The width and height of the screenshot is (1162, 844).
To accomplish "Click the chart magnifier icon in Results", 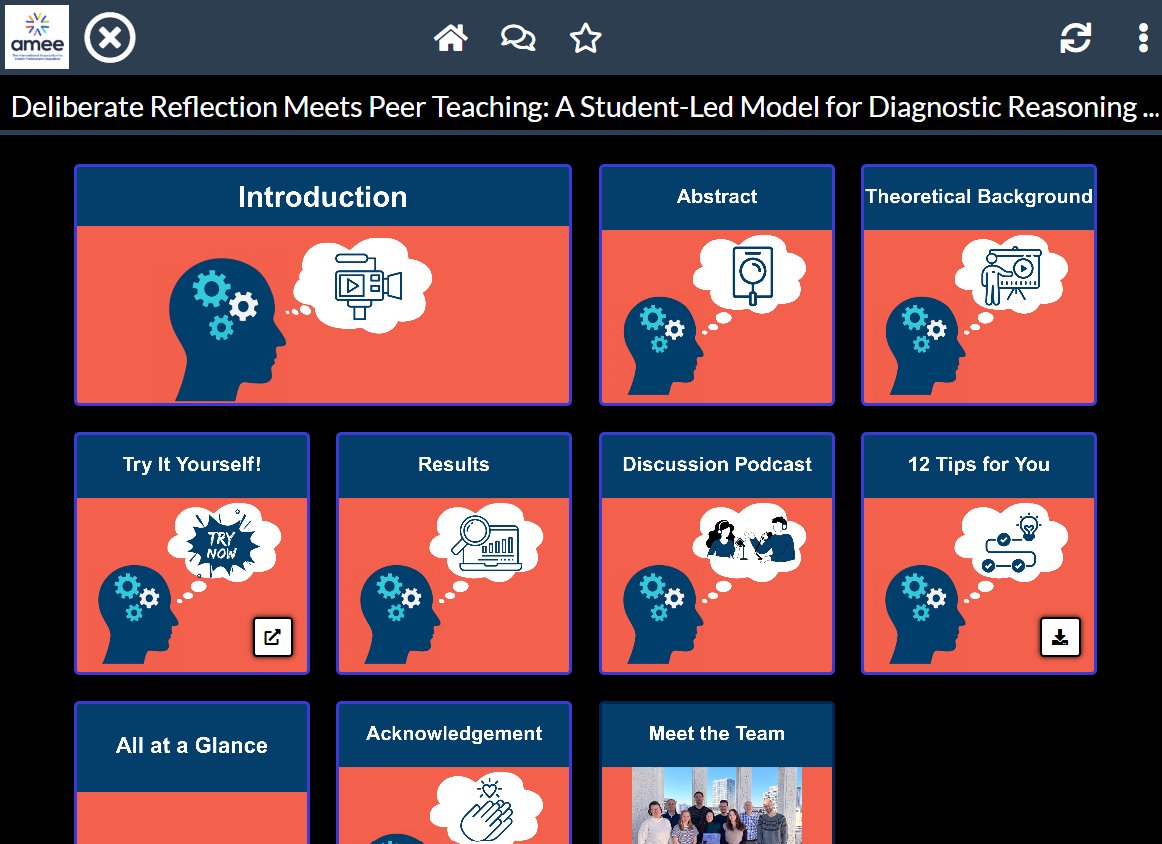I will coord(489,544).
